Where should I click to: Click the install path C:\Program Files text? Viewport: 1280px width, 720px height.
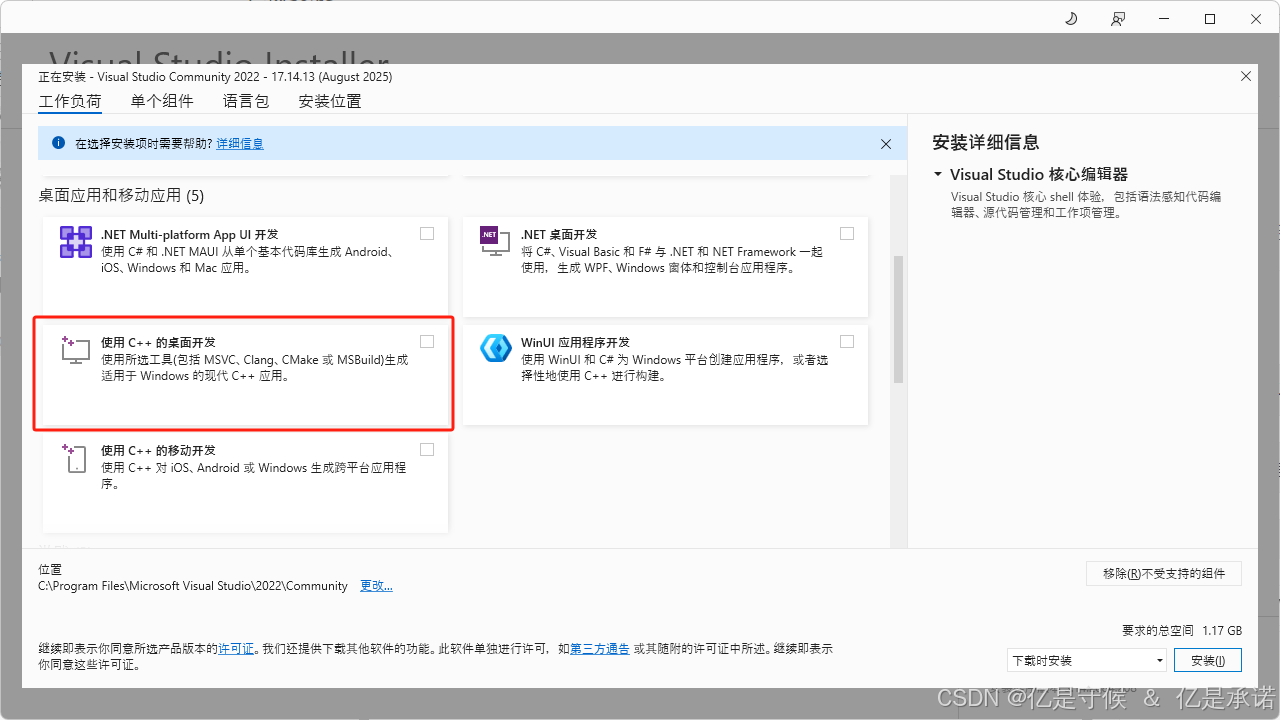click(x=193, y=586)
